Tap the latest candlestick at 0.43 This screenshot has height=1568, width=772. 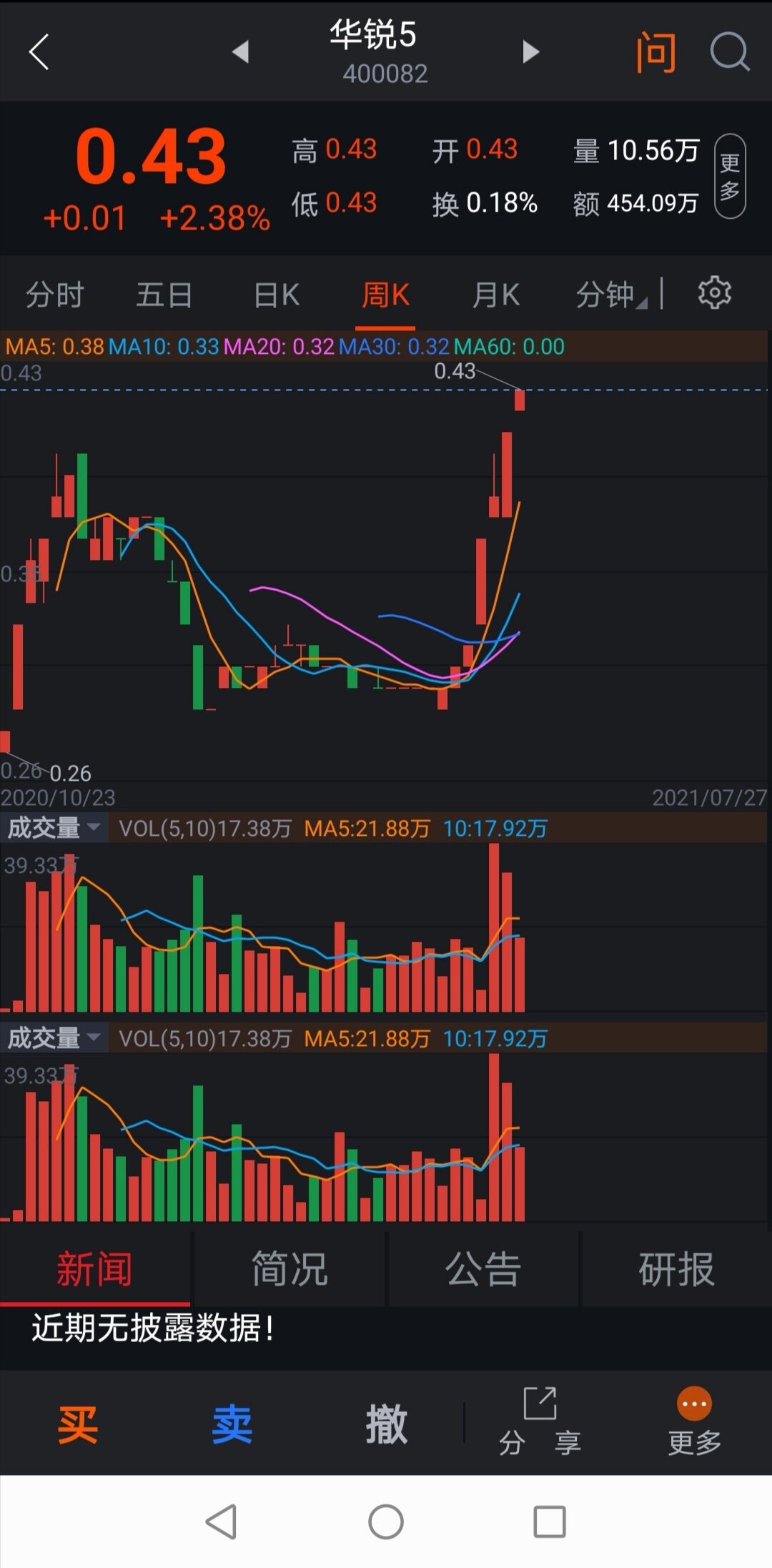(x=520, y=400)
